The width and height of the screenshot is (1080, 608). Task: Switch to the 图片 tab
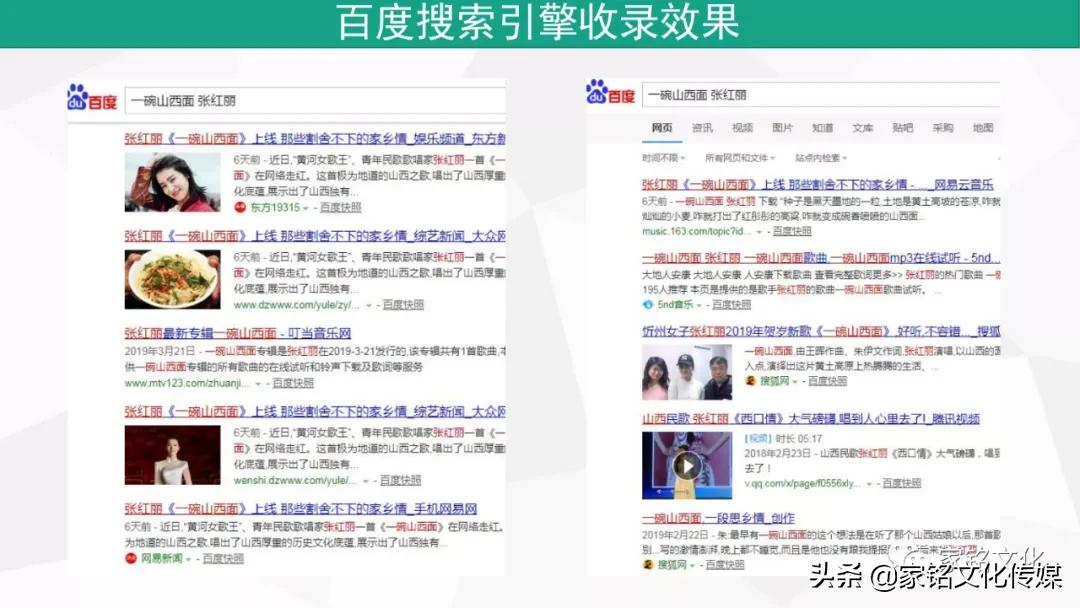(783, 127)
